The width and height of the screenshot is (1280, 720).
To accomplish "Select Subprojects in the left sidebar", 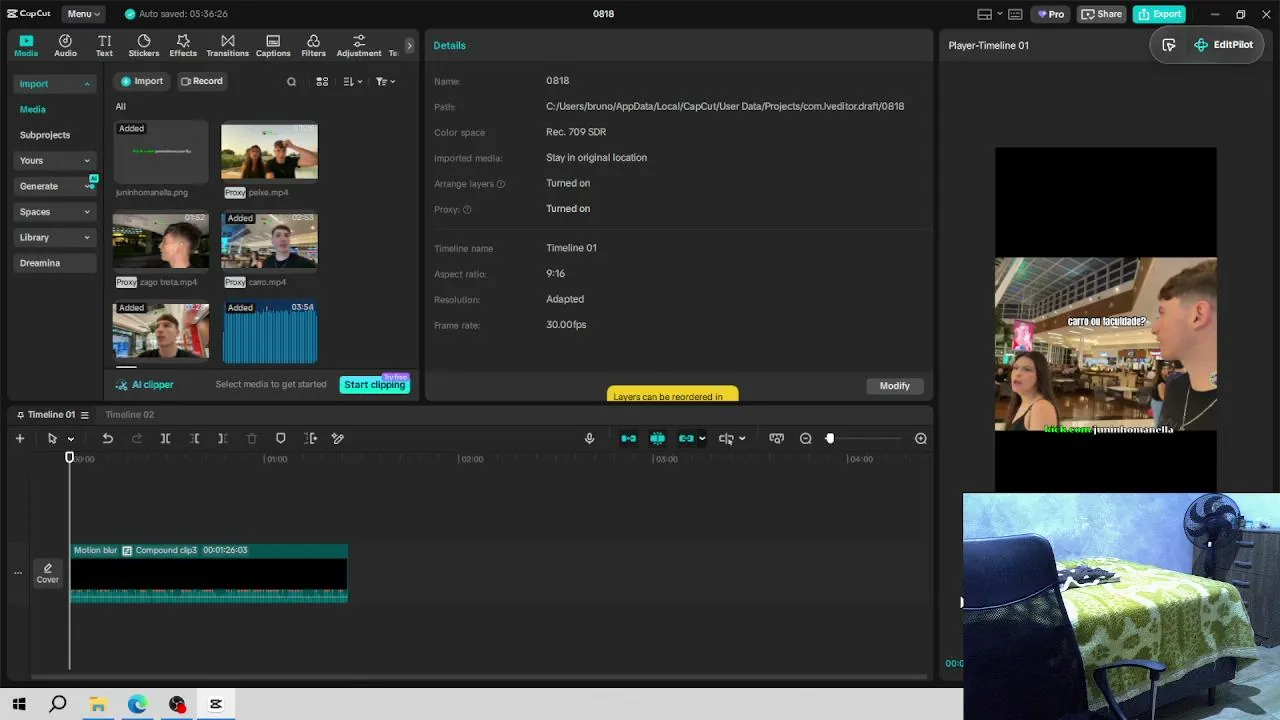I will click(45, 135).
